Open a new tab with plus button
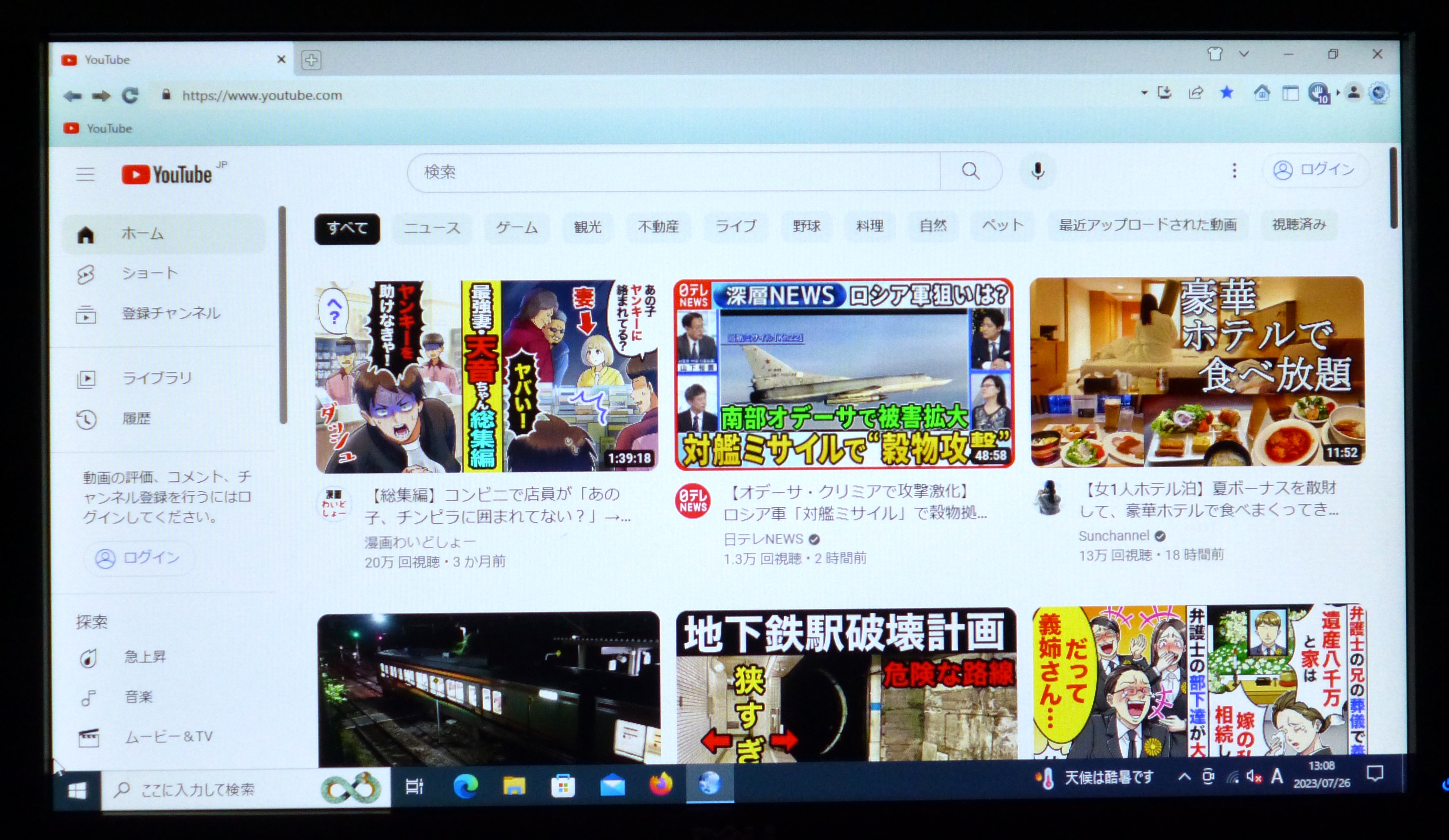Screen dimensions: 1449x840 [x=311, y=60]
